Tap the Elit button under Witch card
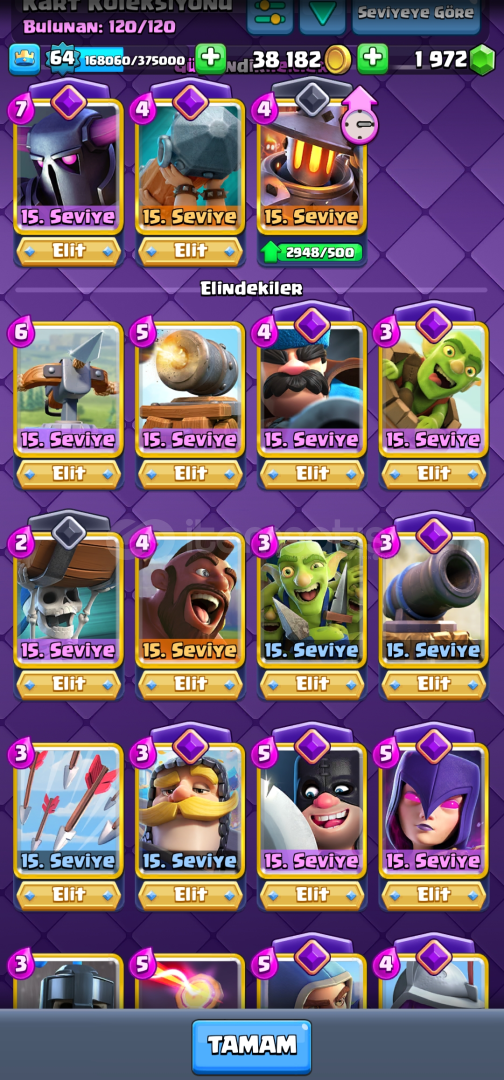504x1080 pixels. coord(434,894)
